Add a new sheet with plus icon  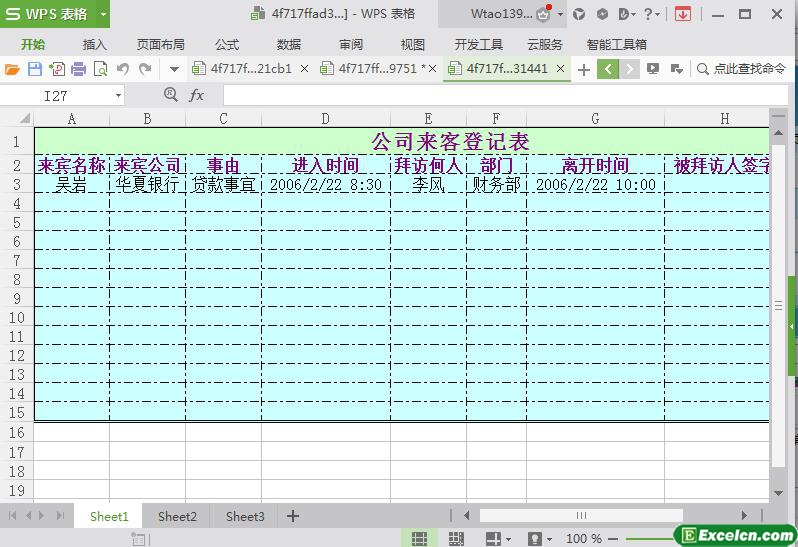pos(293,516)
